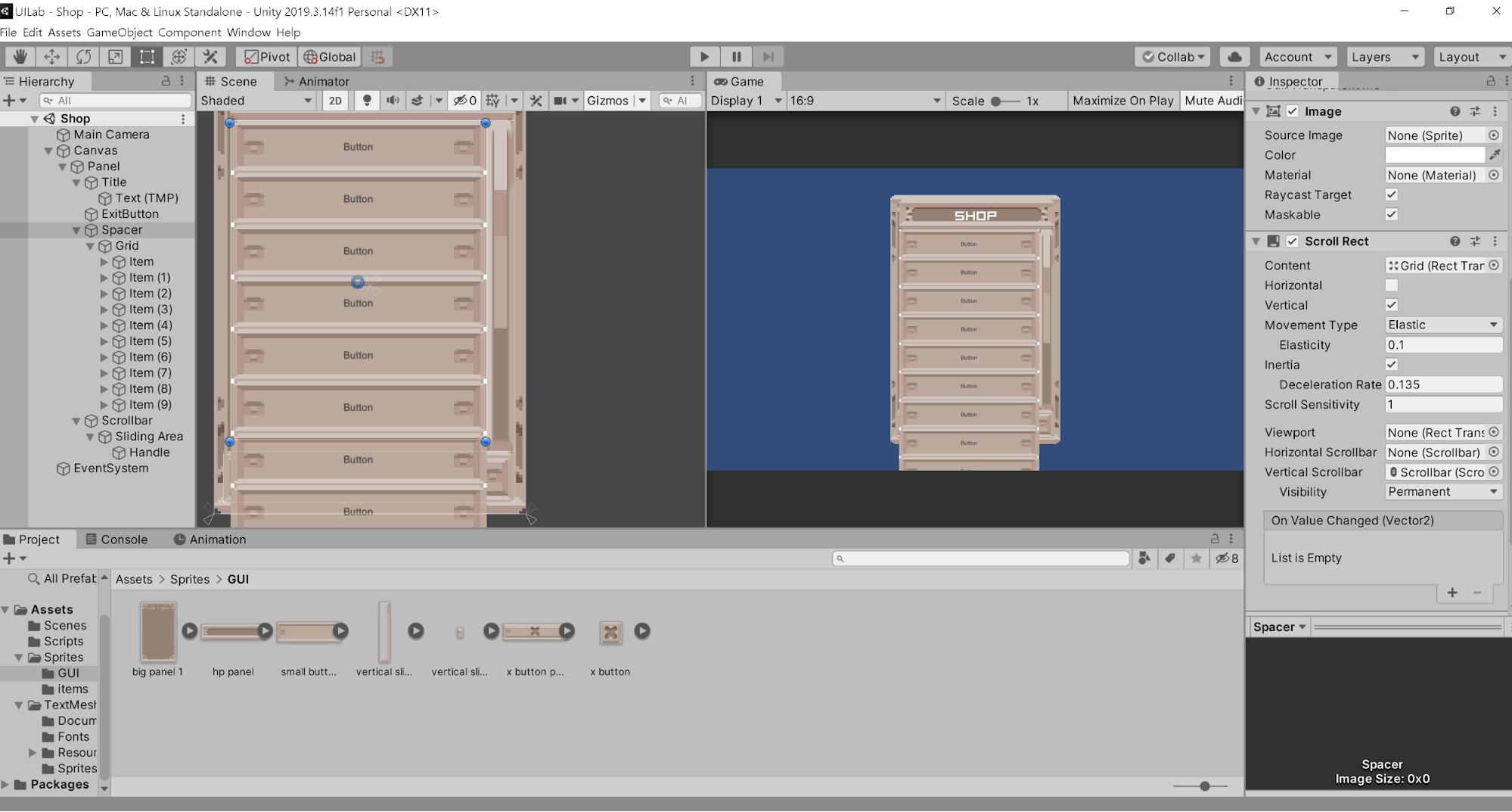
Task: Adjust the Game view Scale slider
Action: click(x=1004, y=101)
